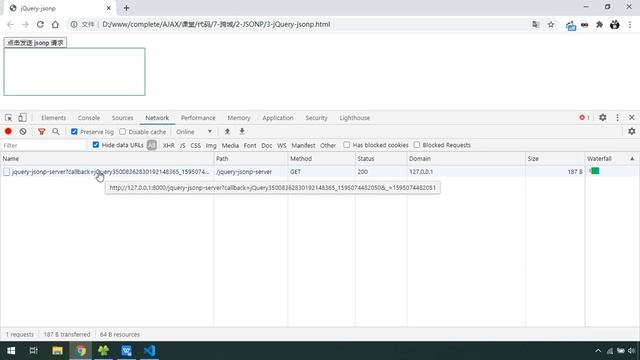Click the green waterfall timing bar
640x360 pixels.
(595, 171)
